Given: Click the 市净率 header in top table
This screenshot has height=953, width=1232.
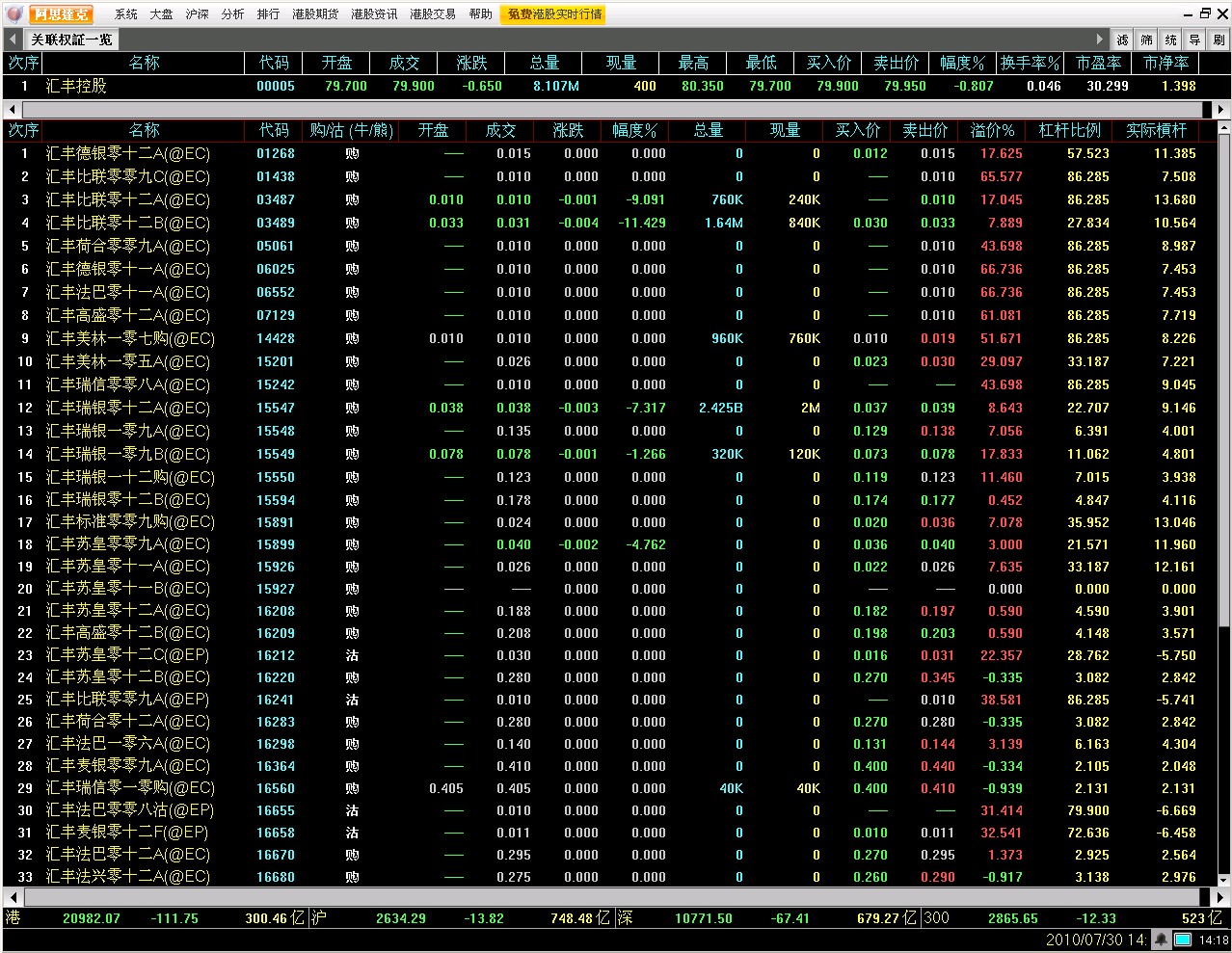Looking at the screenshot, I should click(x=1165, y=63).
